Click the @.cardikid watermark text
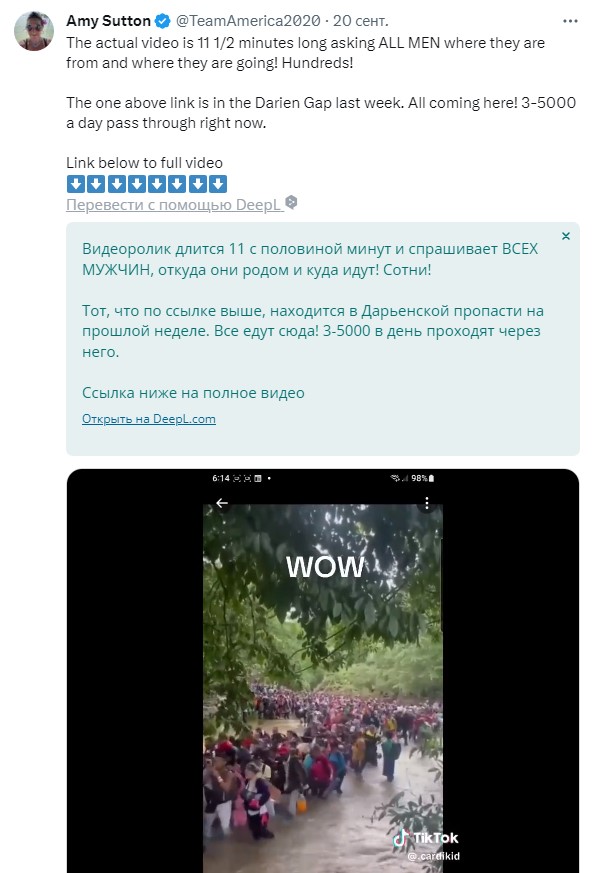The image size is (595, 873). (x=434, y=856)
